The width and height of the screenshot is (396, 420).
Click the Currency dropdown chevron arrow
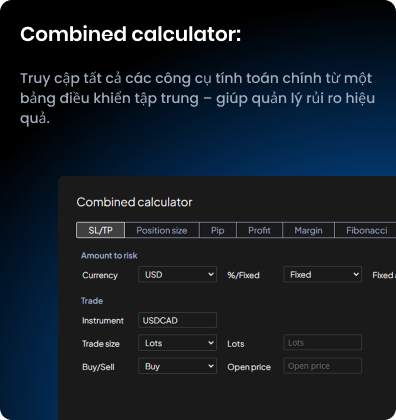pos(211,274)
